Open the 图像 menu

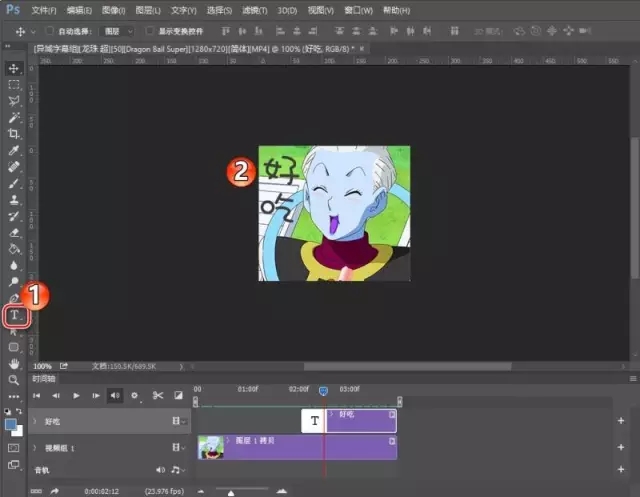[x=113, y=10]
